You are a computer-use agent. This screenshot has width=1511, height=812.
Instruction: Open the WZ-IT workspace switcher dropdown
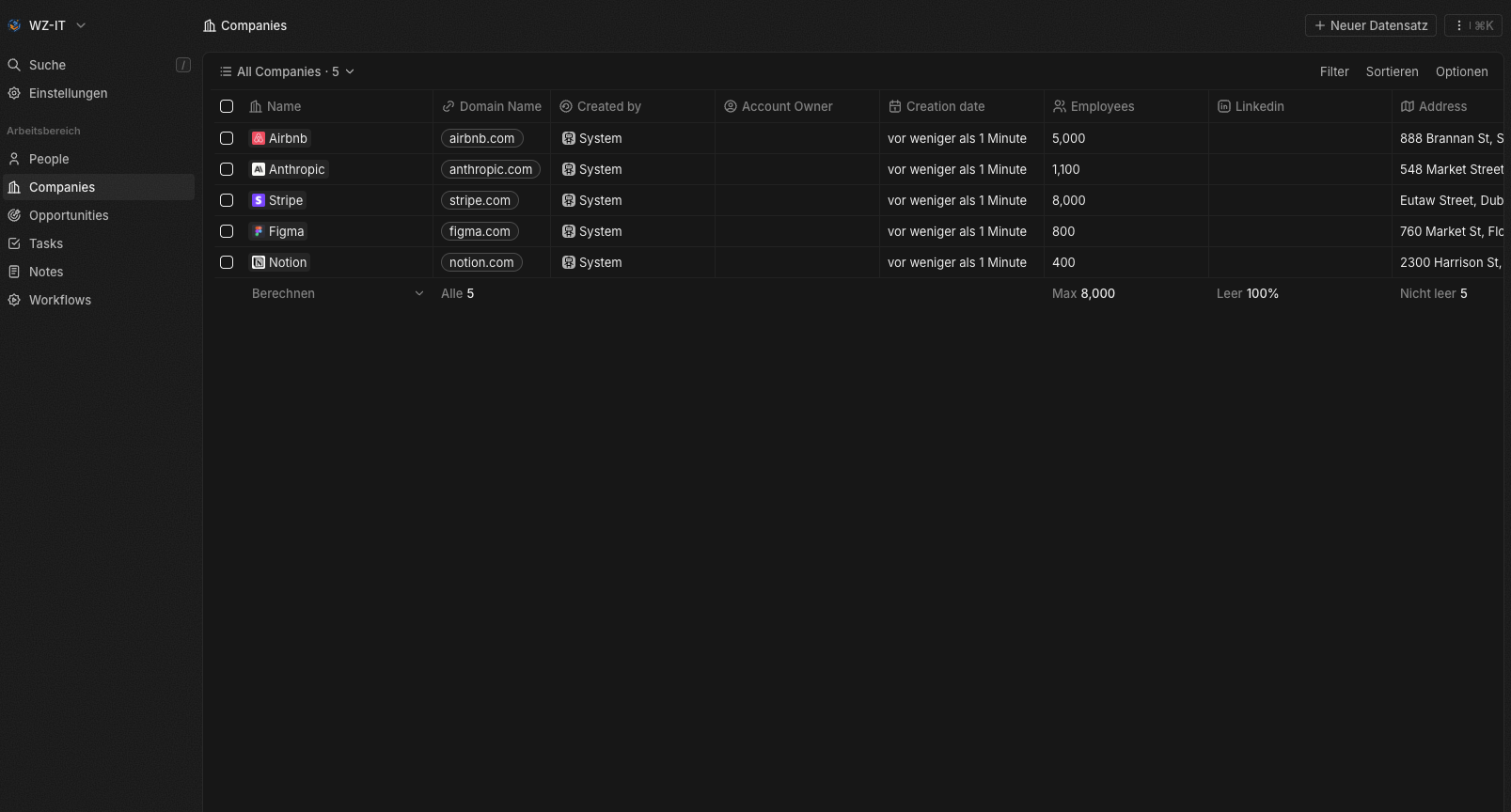click(x=47, y=25)
